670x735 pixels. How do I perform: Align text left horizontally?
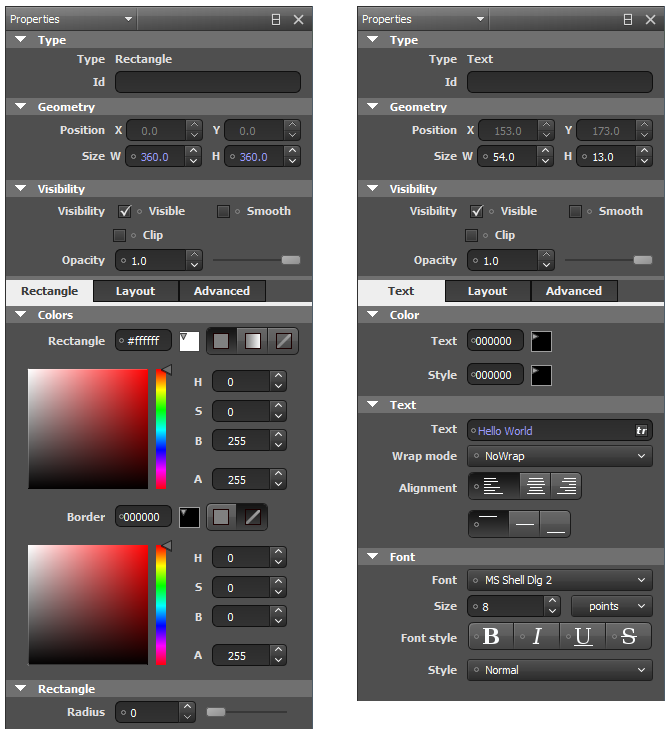[493, 486]
